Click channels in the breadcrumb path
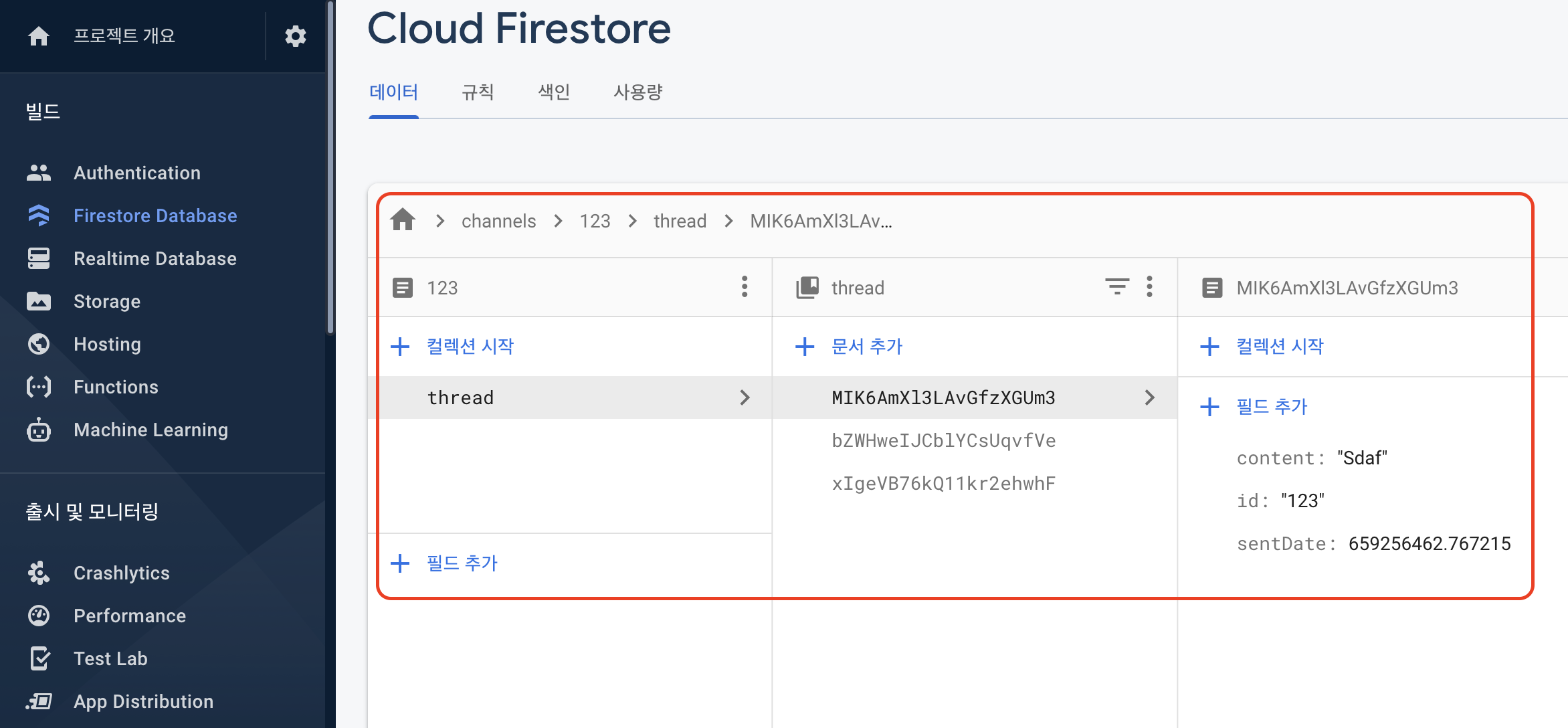This screenshot has height=728, width=1568. point(498,221)
